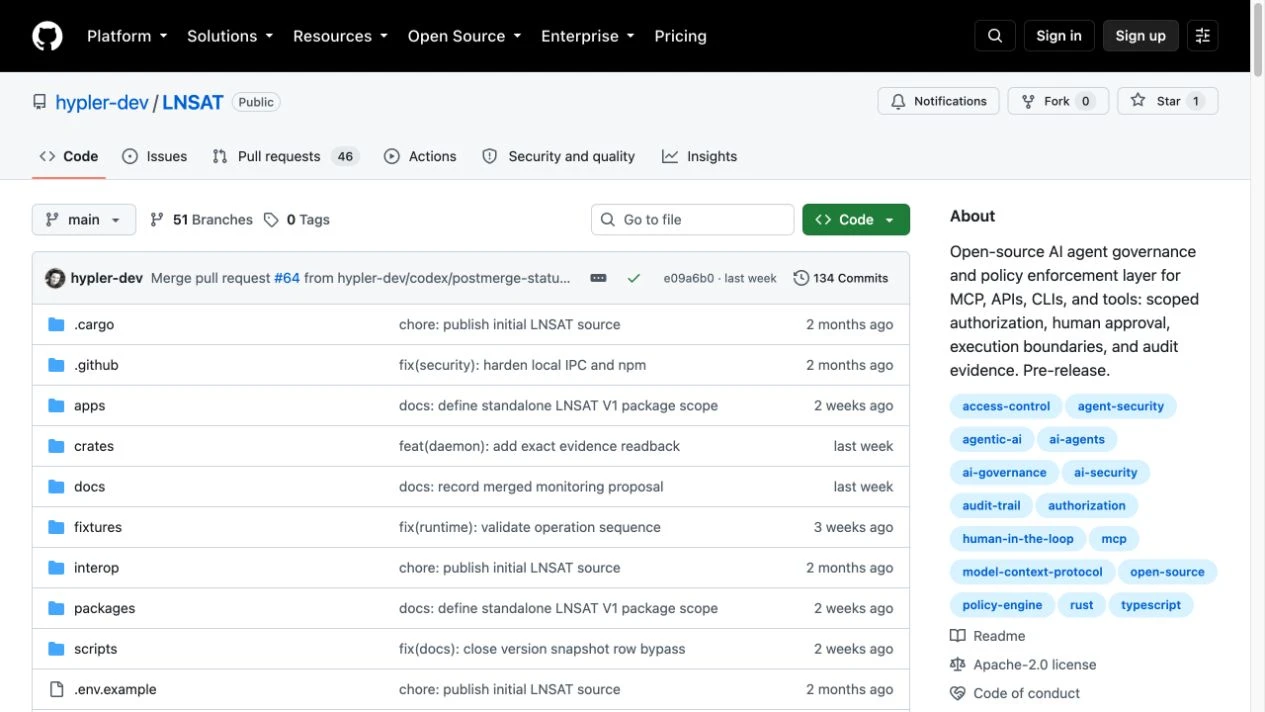
Task: Open the hypler-dev owner link
Action: pyautogui.click(x=102, y=102)
